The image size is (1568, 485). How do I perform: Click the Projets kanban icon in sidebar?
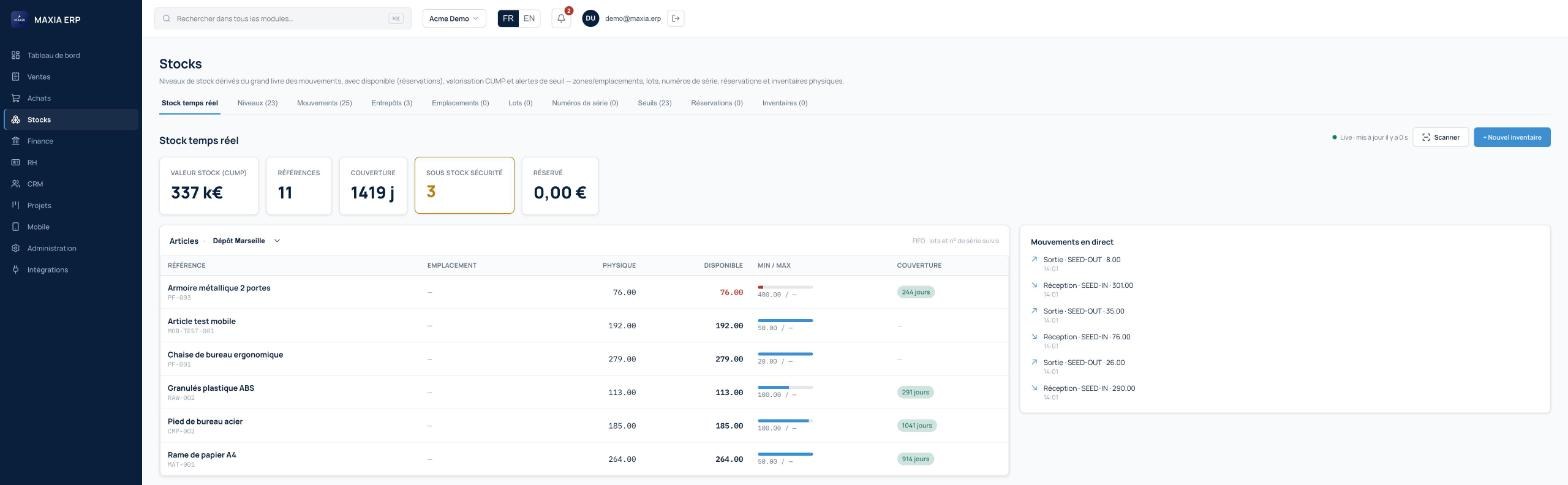[x=15, y=205]
